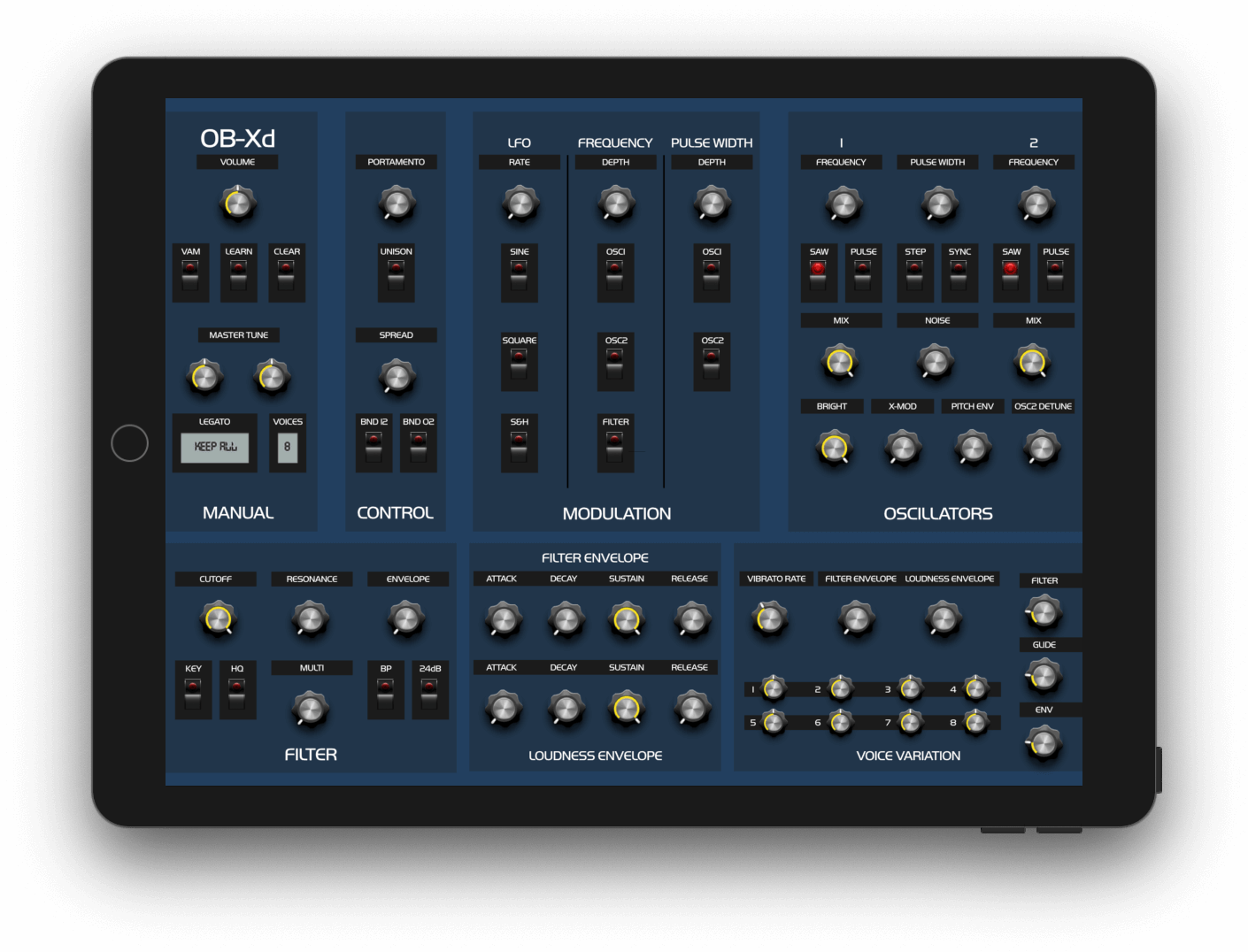Click the VOICES count display showing 8

pyautogui.click(x=288, y=448)
